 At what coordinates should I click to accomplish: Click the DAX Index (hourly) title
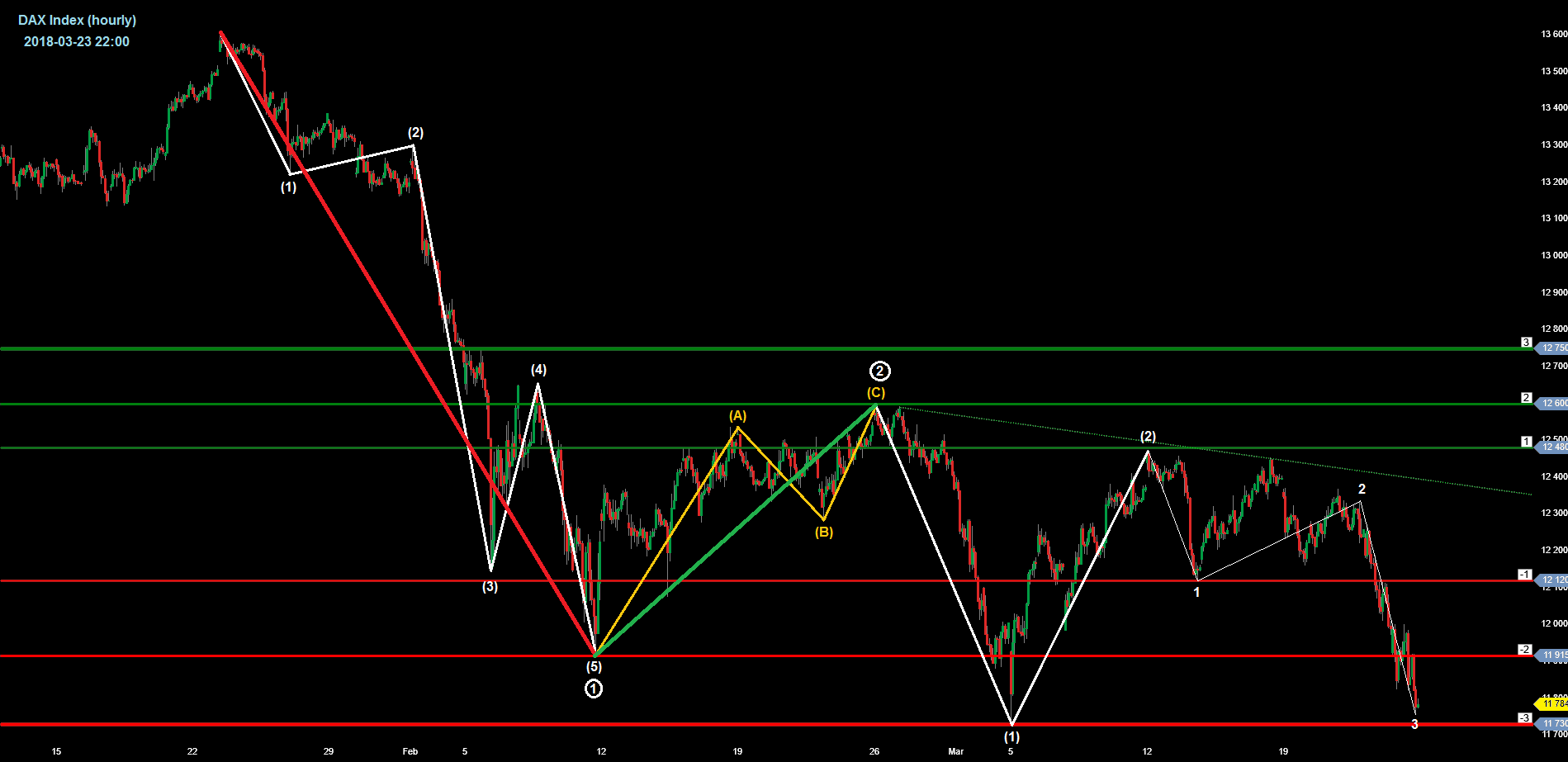pyautogui.click(x=78, y=20)
